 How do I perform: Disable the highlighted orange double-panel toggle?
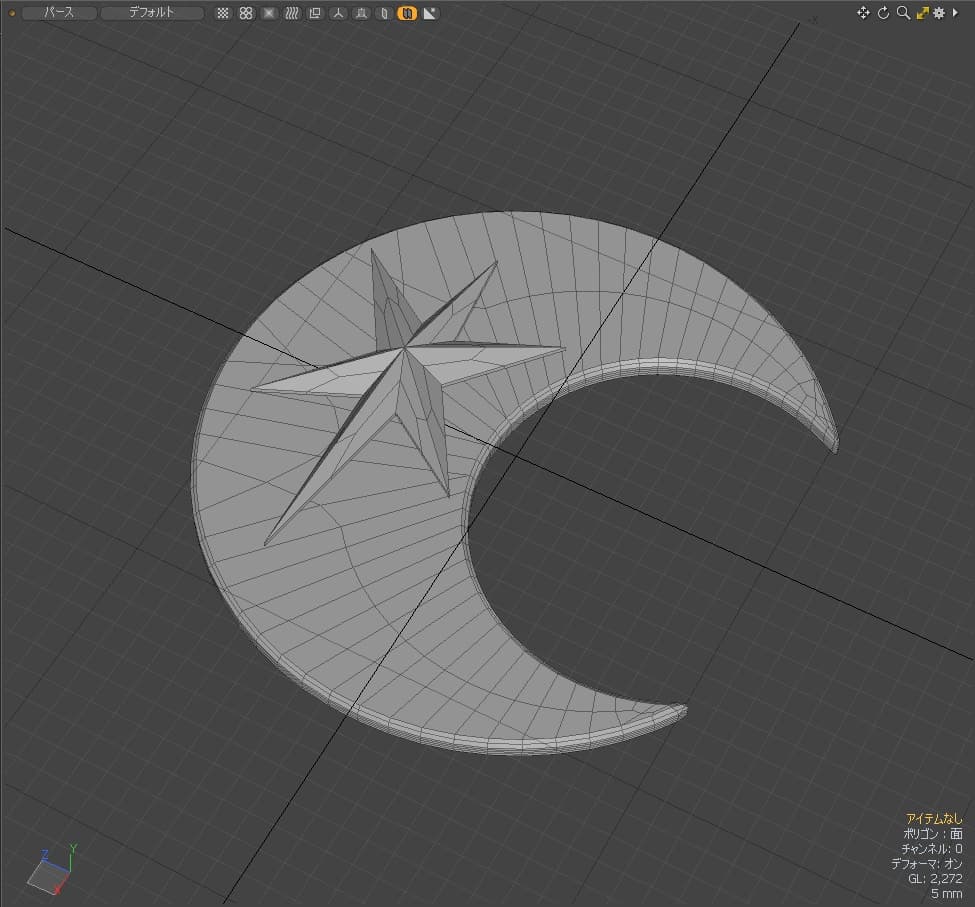(x=407, y=13)
